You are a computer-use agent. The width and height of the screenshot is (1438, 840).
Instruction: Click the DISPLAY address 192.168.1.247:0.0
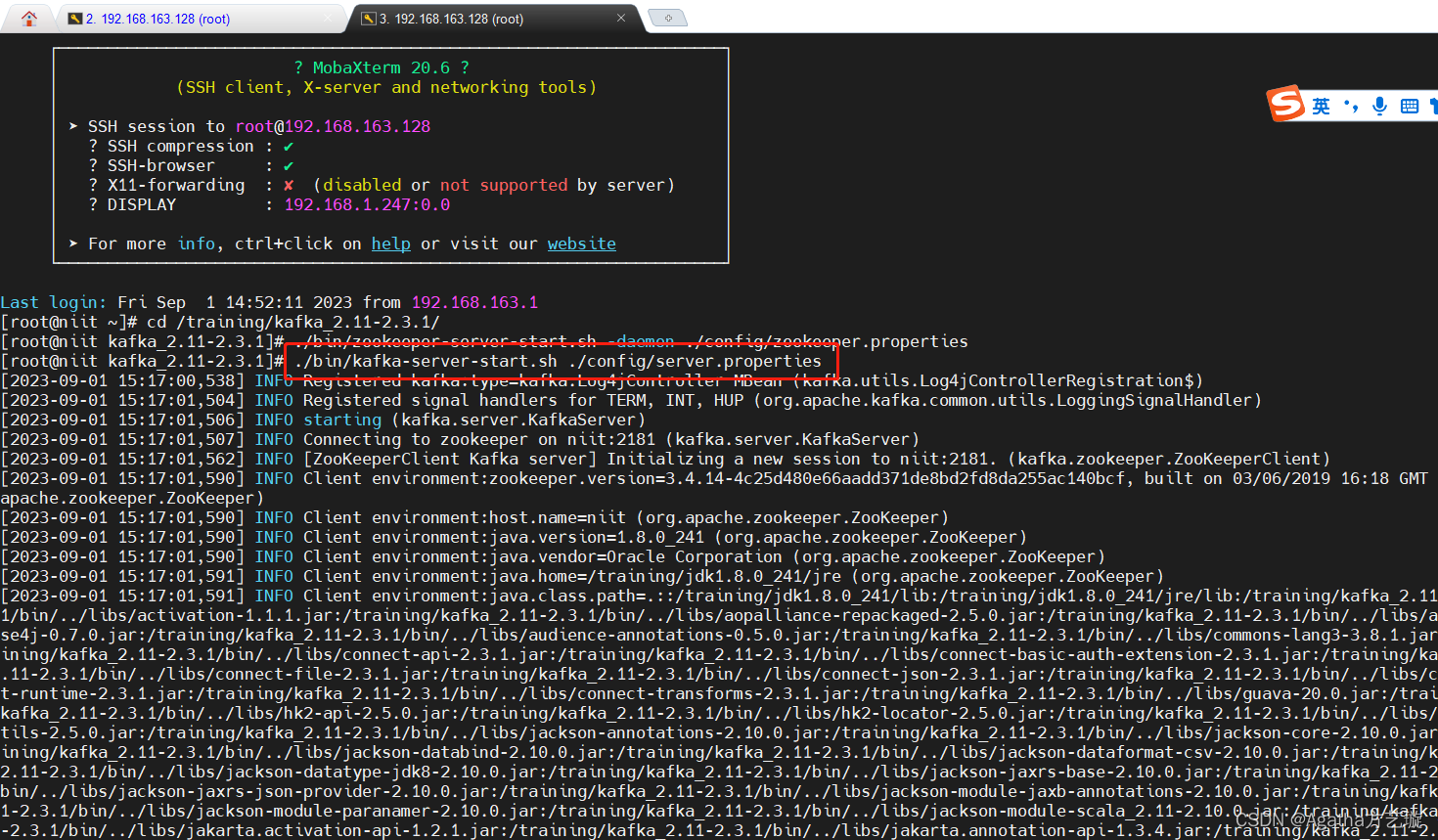point(367,204)
